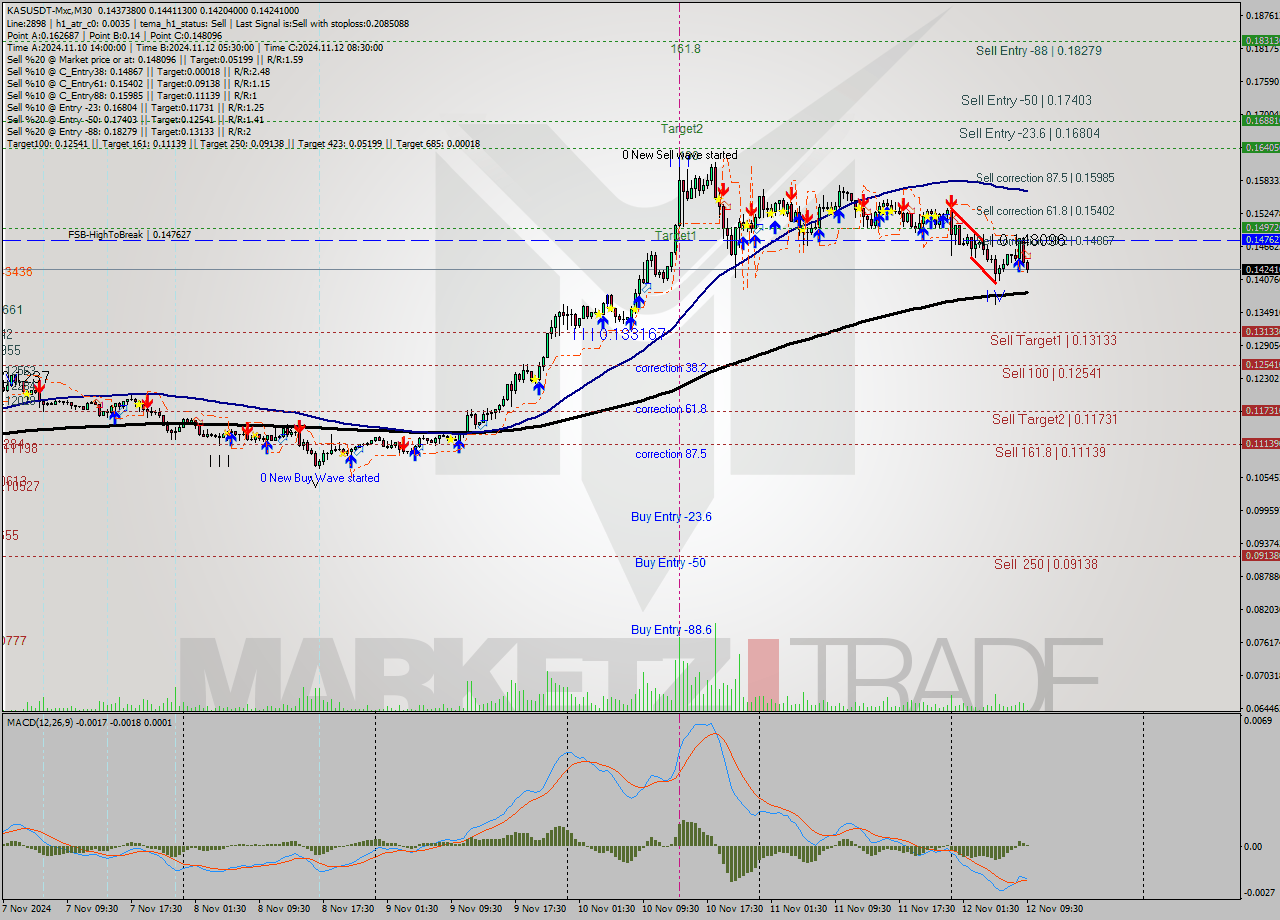The height and width of the screenshot is (920, 1280).
Task: Click the '11 Nov 17:30' time axis label
Action: click(927, 909)
